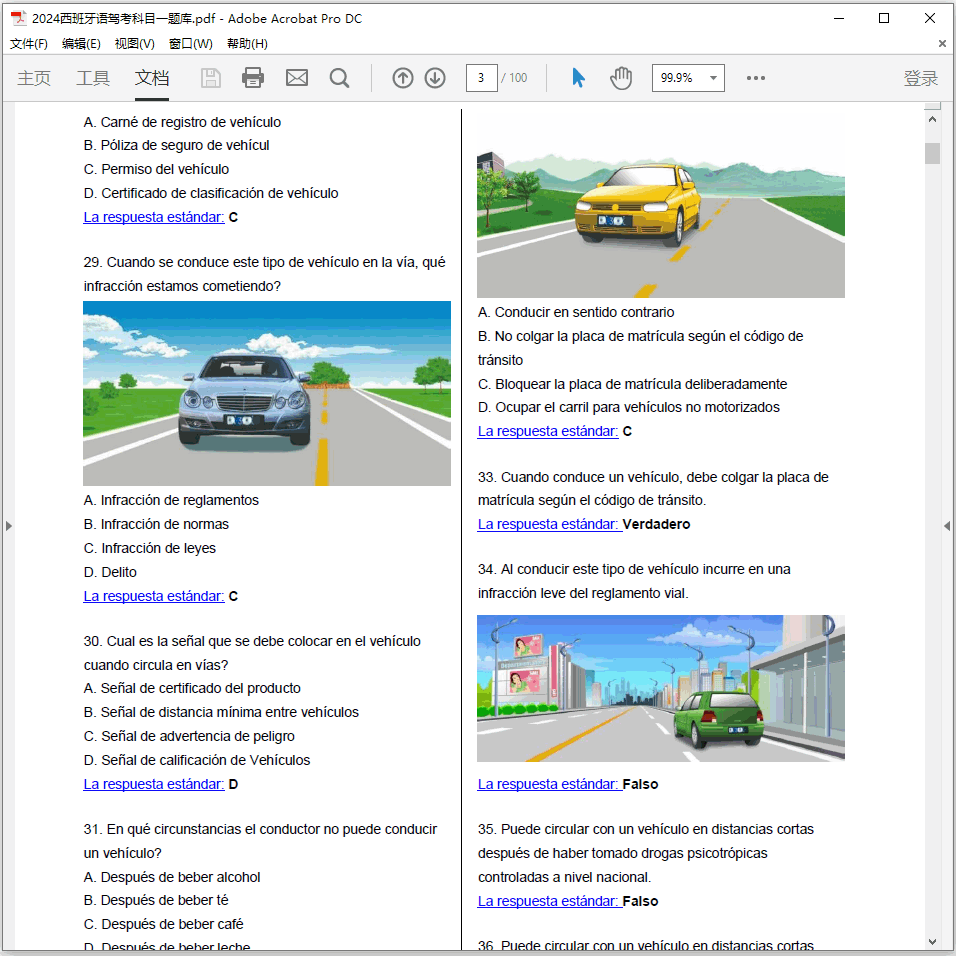Image resolution: width=956 pixels, height=956 pixels.
Task: Go to previous page with up arrow
Action: [x=403, y=78]
